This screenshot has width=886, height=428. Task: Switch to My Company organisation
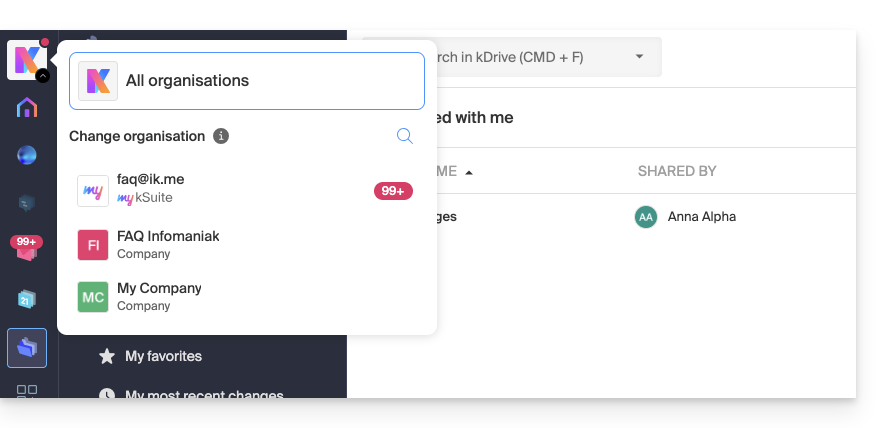(x=247, y=296)
